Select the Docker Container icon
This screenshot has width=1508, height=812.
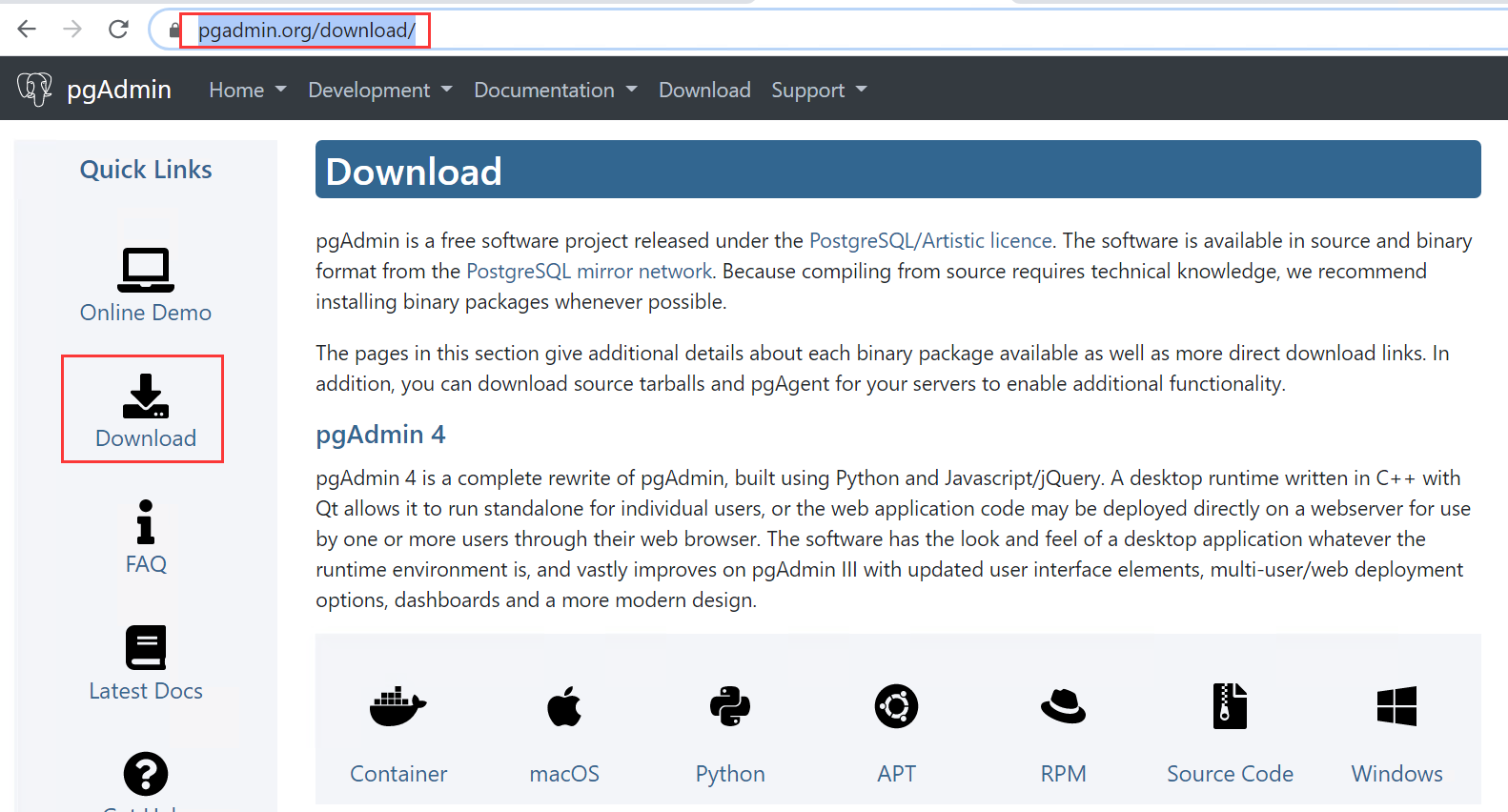click(397, 707)
